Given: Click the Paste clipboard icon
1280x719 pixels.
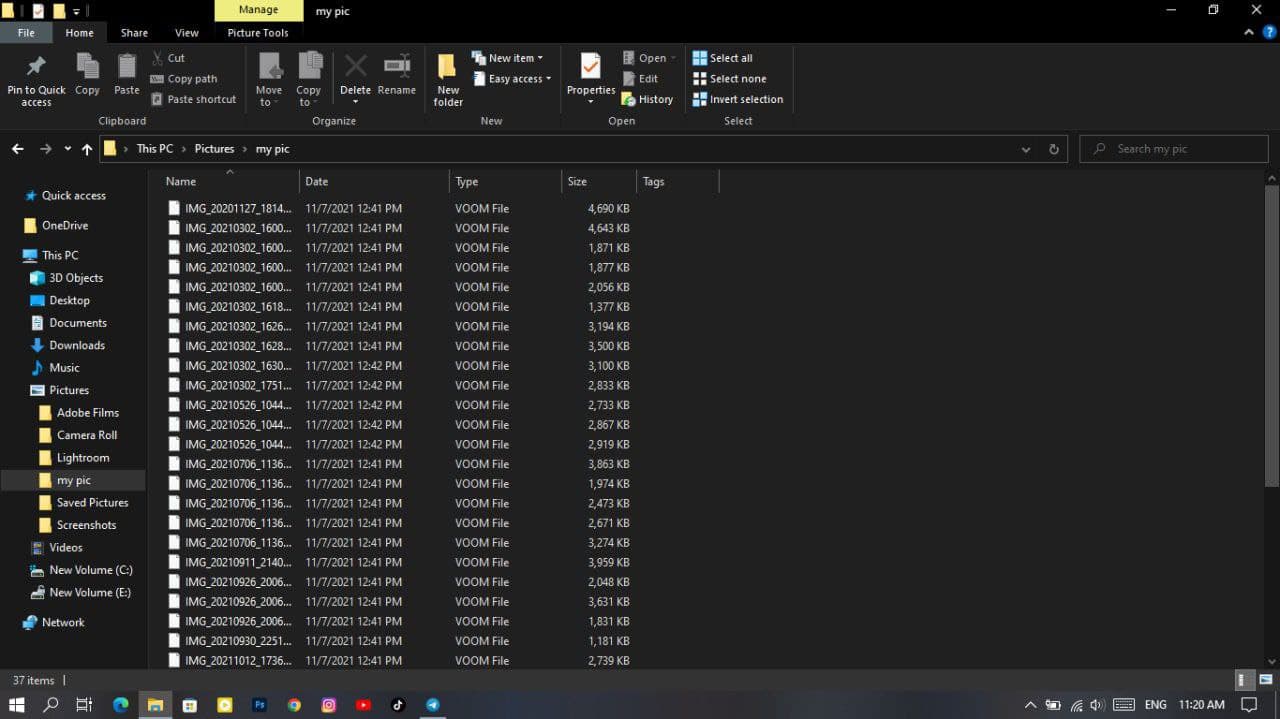Looking at the screenshot, I should click(127, 67).
